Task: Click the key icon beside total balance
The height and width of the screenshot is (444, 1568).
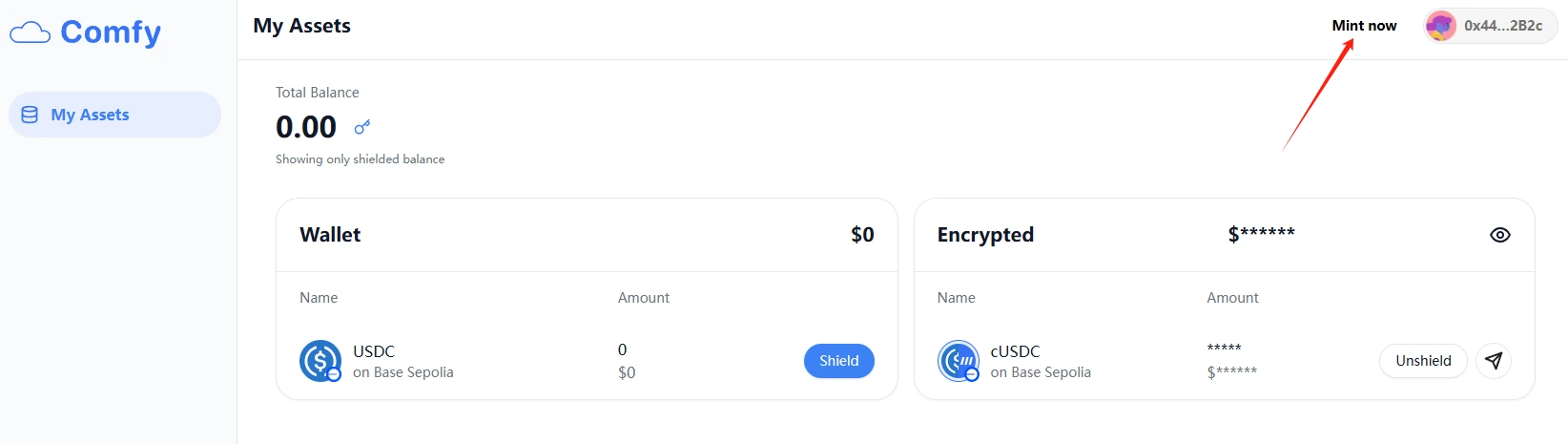Action: point(362,127)
